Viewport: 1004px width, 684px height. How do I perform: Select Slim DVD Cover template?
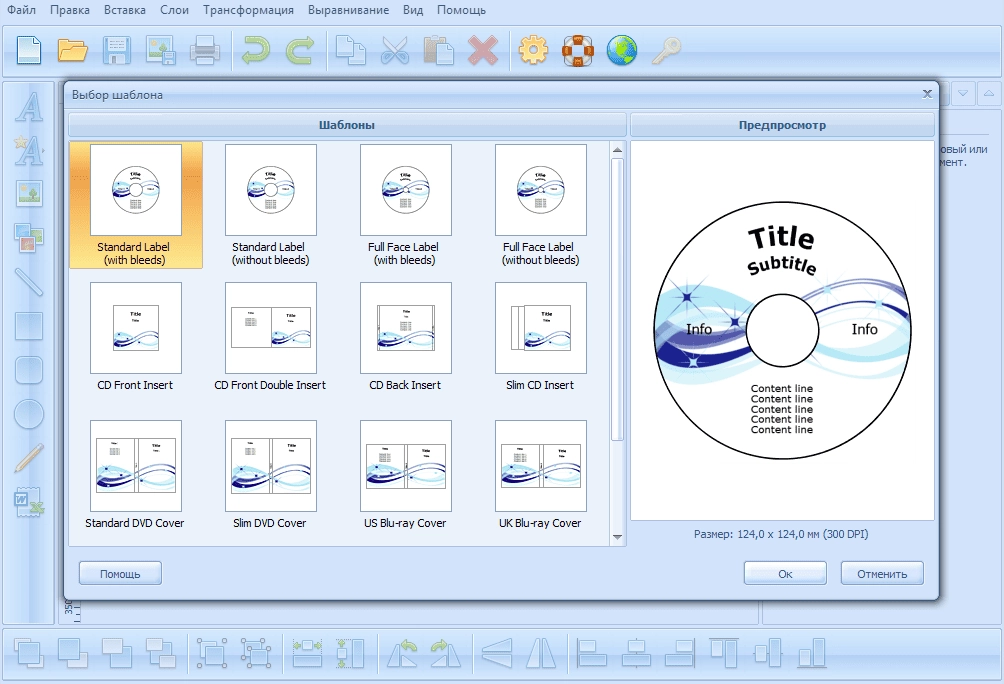(x=271, y=475)
